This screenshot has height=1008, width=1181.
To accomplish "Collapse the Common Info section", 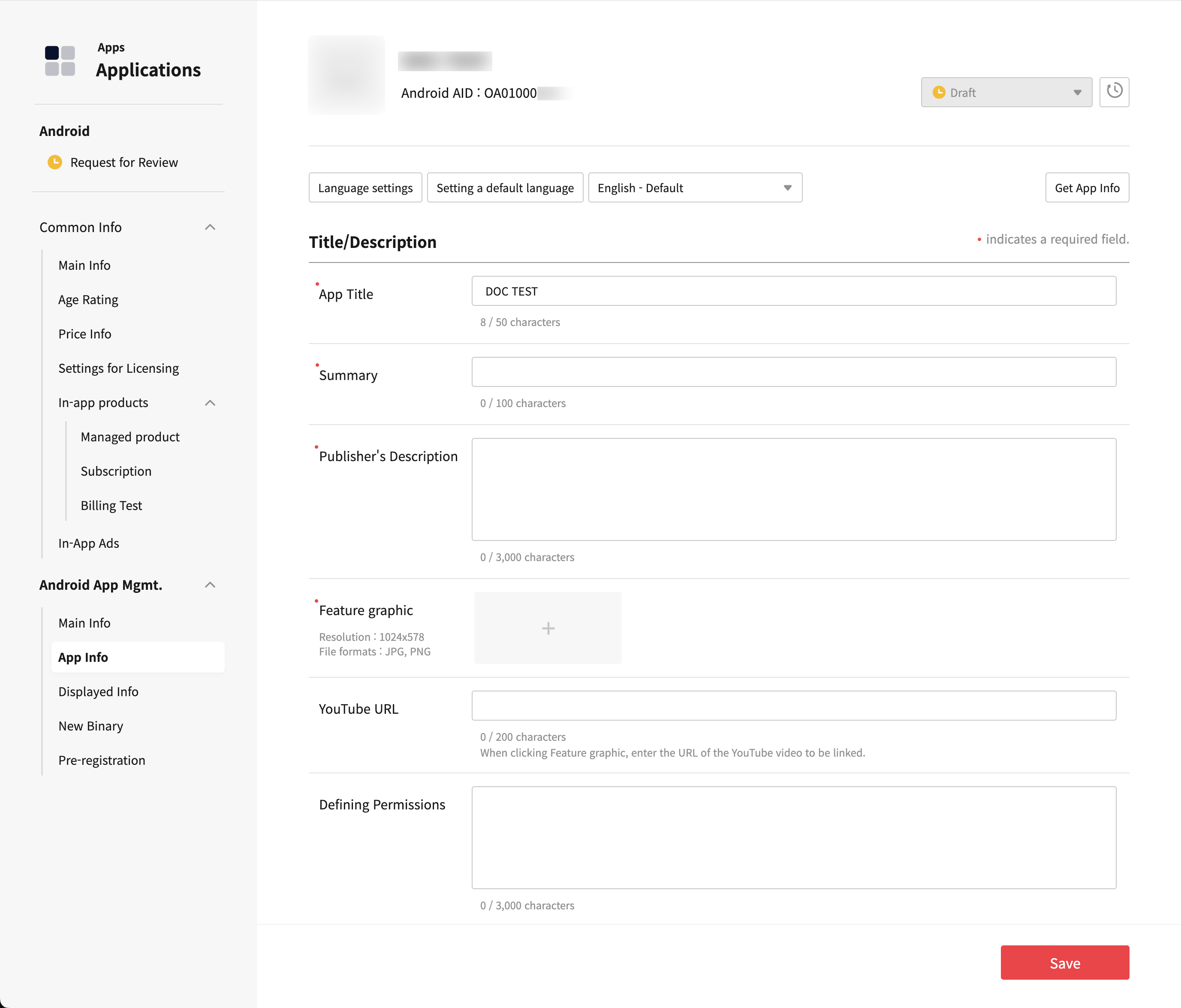I will click(210, 227).
